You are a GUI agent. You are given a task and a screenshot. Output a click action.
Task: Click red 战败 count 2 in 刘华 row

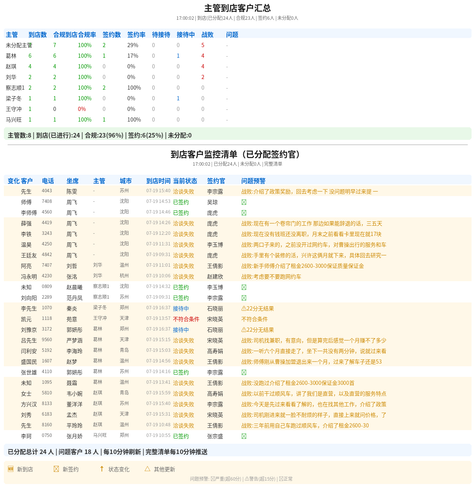coord(203,77)
